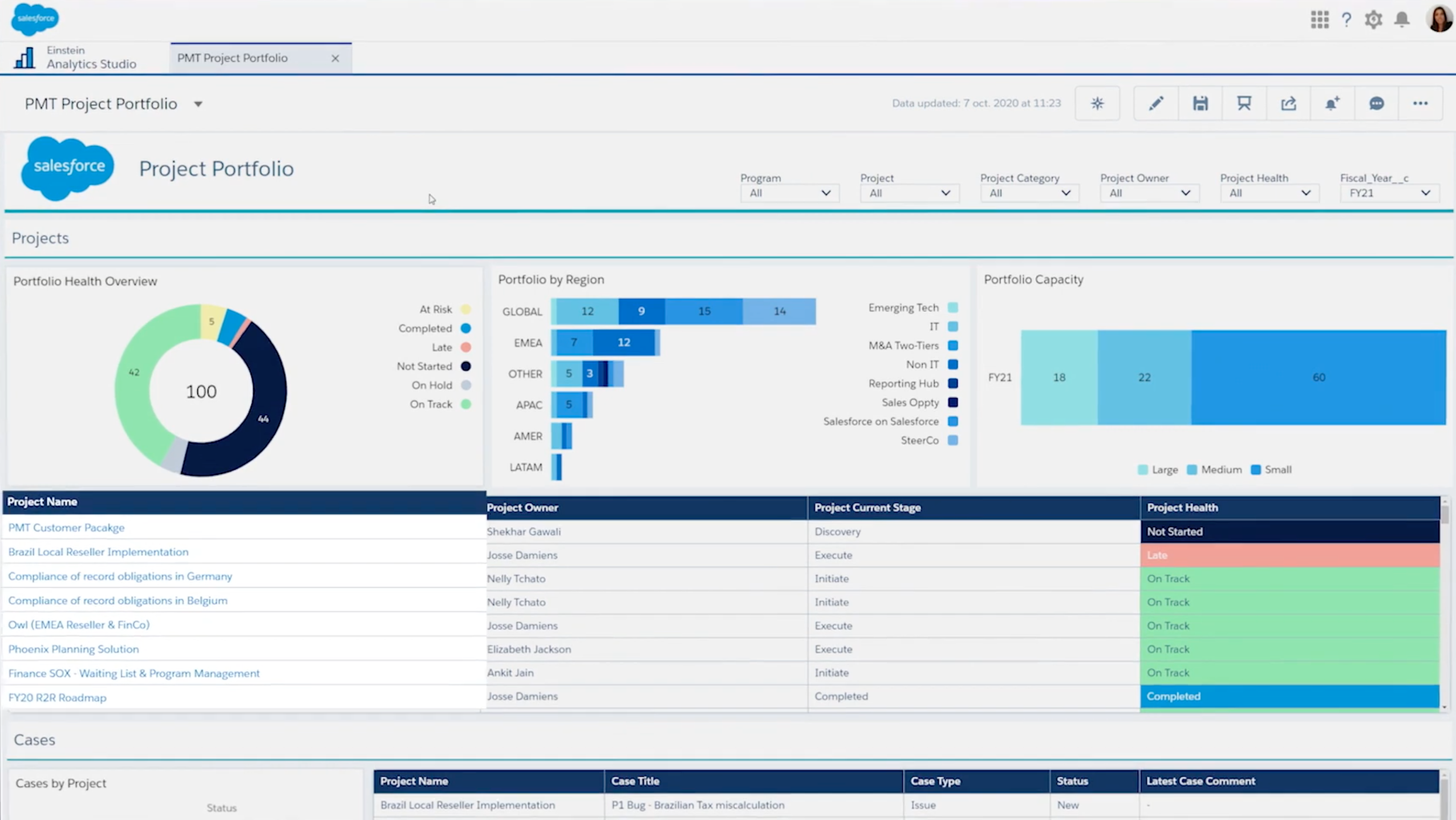The width and height of the screenshot is (1456, 820).
Task: Close the PMT Project Portfolio tab
Action: pyautogui.click(x=335, y=58)
